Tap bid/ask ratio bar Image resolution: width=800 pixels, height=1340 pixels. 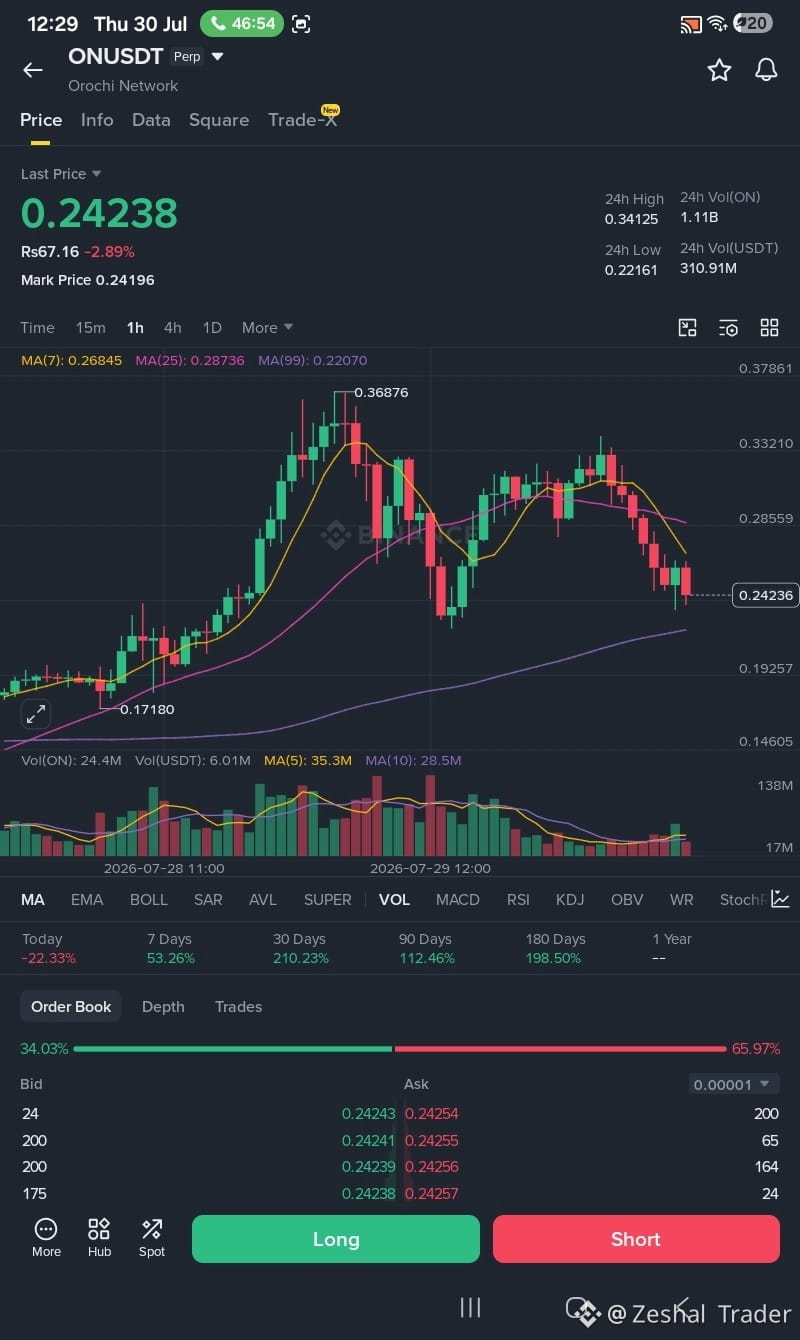[x=400, y=1049]
